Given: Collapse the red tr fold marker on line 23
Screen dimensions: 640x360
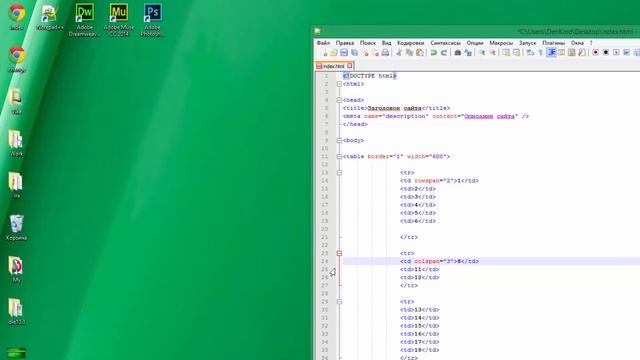Looking at the screenshot, I should click(x=339, y=253).
